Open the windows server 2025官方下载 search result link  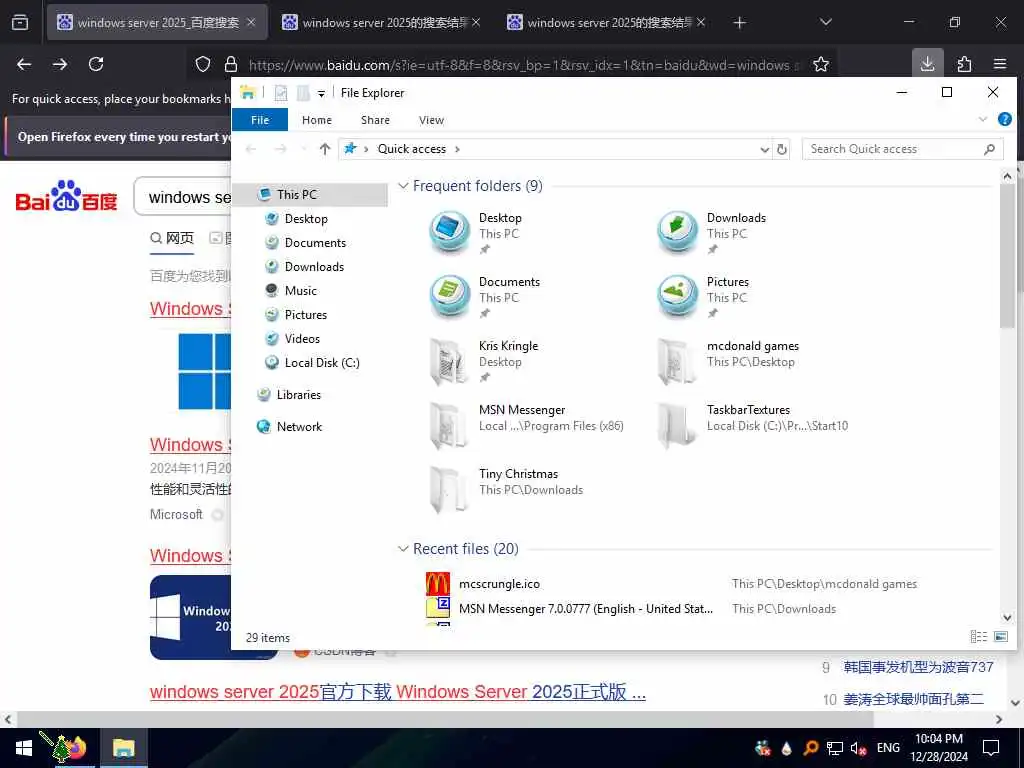[x=398, y=692]
